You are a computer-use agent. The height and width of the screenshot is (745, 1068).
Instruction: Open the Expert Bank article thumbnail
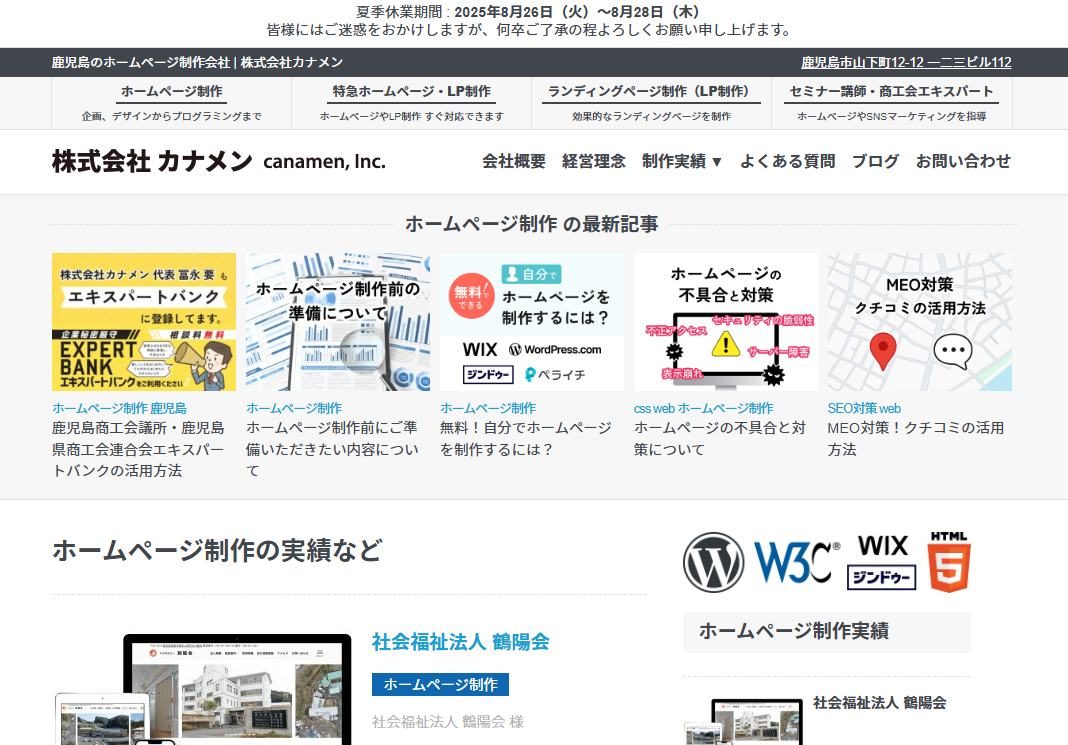[x=144, y=322]
